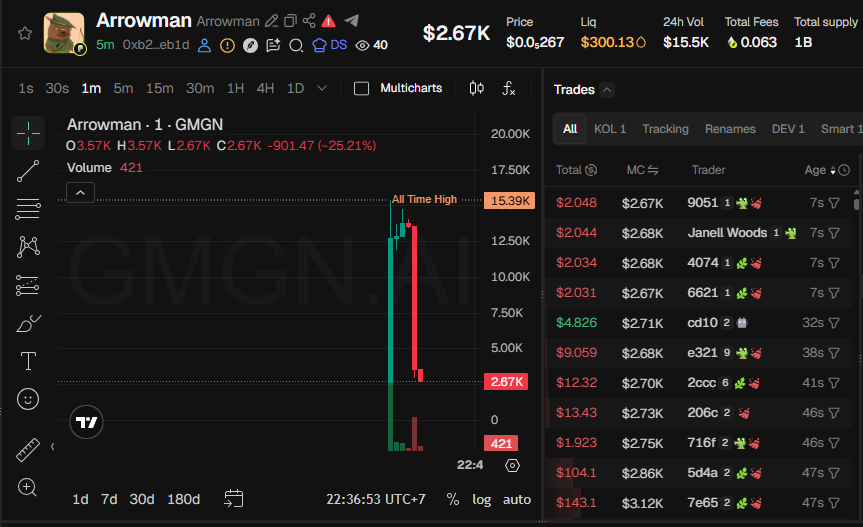Set chart range to 180d

(183, 499)
